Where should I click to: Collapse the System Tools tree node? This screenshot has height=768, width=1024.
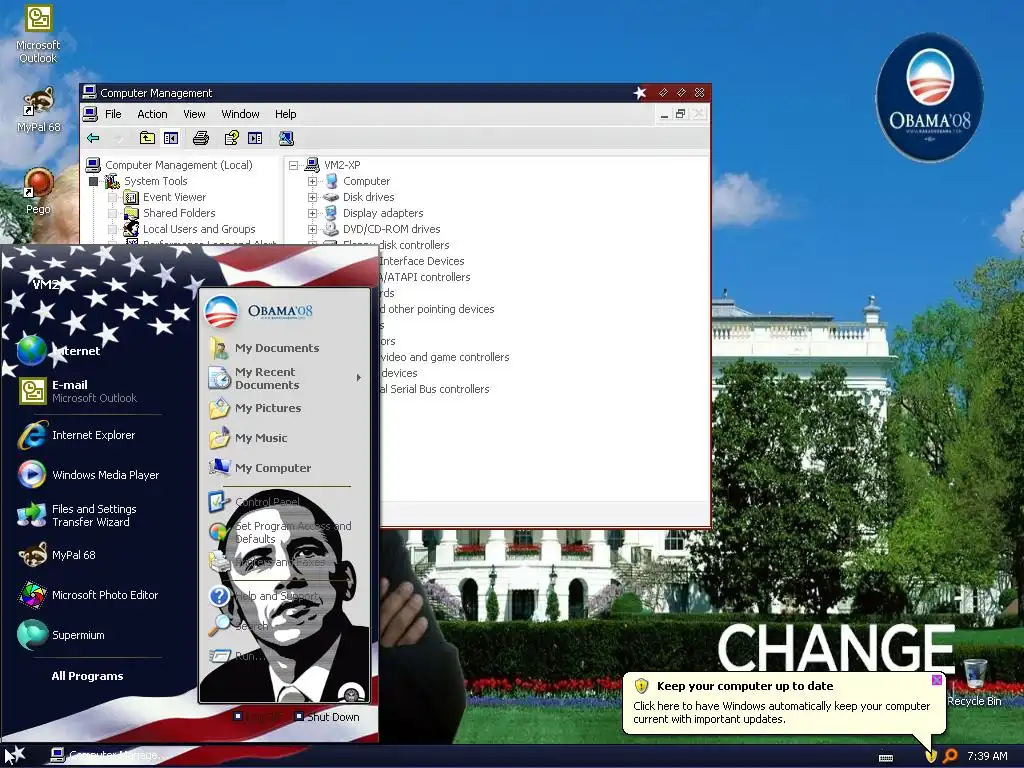93,181
